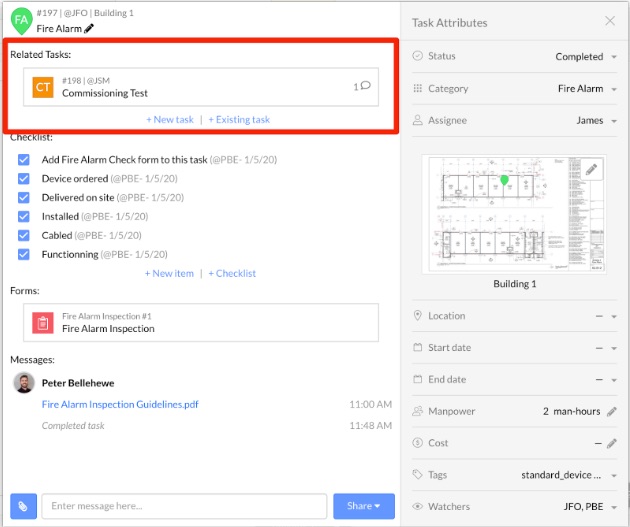Click the '#197 | @JFO | Building 1' header
630x527 pixels.
85,13
